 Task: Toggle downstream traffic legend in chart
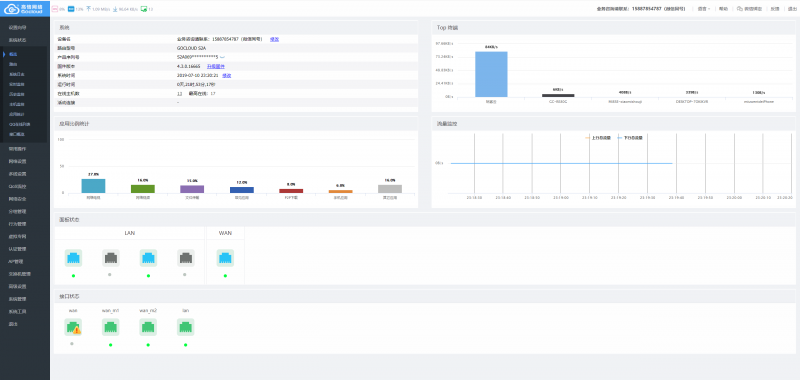(x=630, y=138)
